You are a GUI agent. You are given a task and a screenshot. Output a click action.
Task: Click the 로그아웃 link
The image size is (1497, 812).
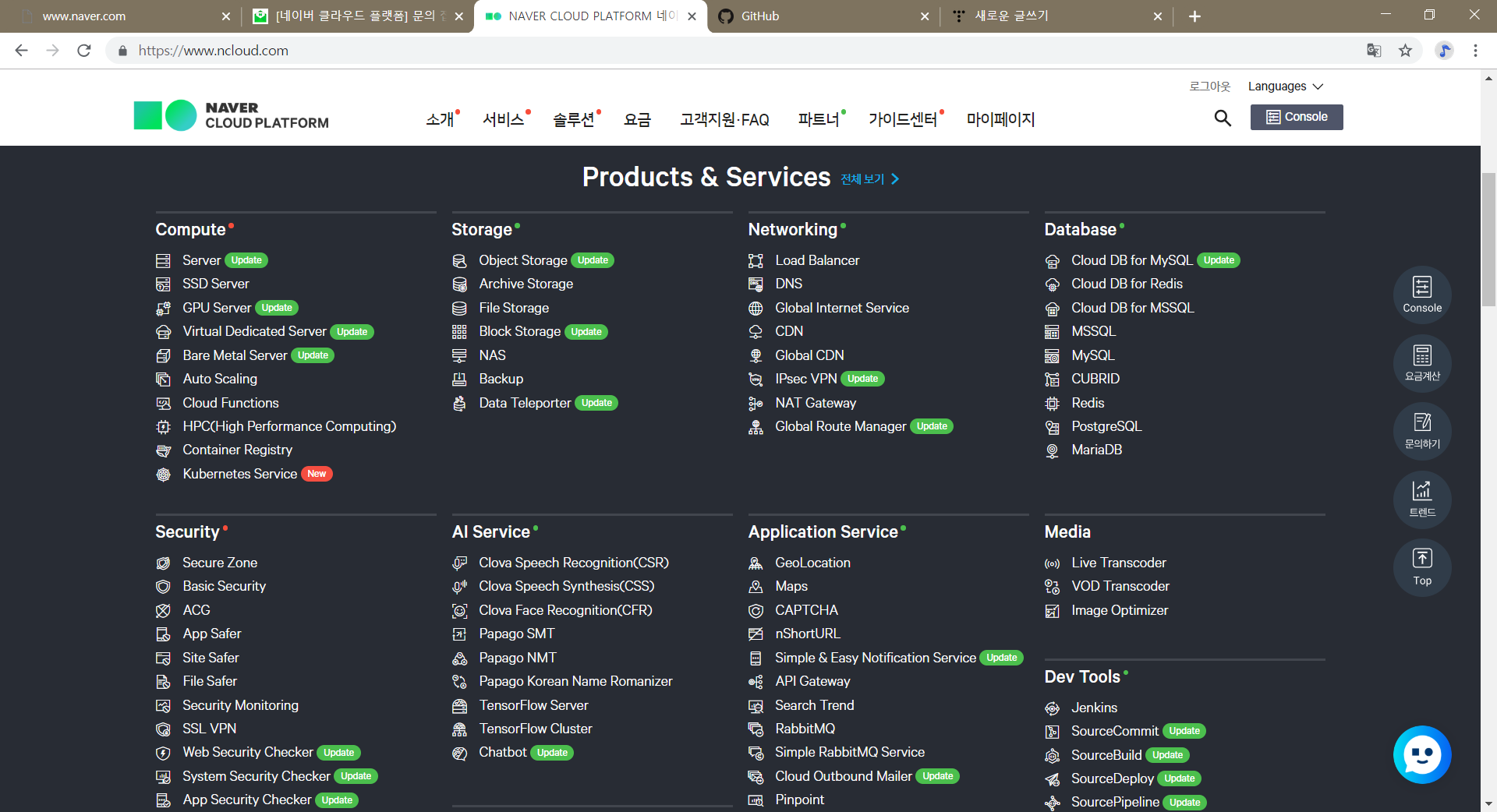pos(1209,86)
